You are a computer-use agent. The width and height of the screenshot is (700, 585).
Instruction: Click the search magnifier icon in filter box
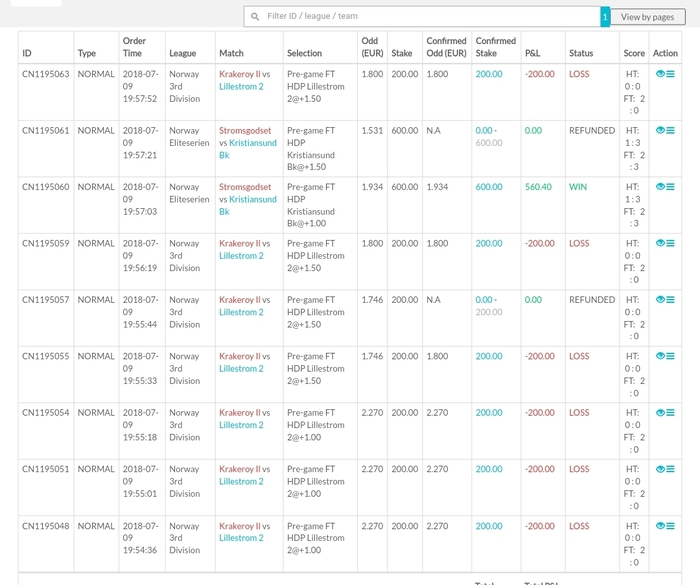pos(255,17)
